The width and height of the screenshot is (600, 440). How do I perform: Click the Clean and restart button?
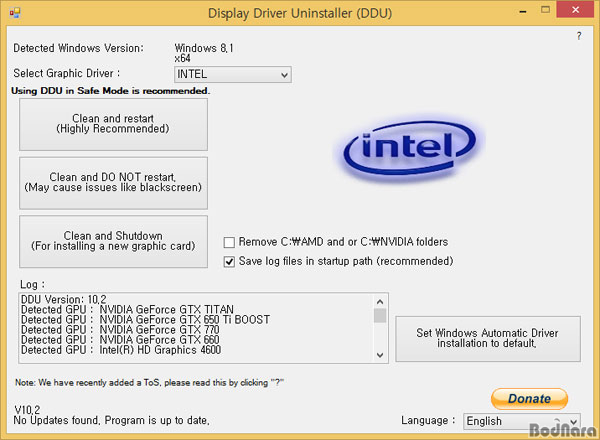113,124
